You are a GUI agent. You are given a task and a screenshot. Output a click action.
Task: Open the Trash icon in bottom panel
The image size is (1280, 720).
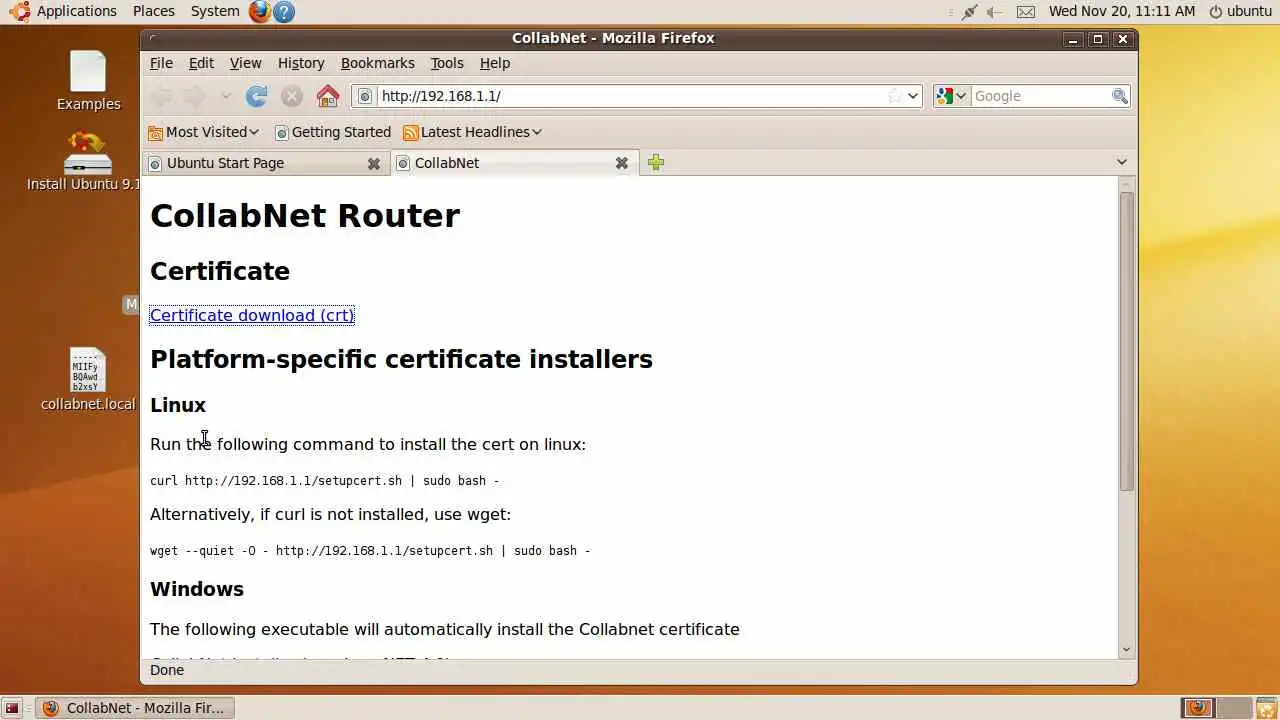click(1266, 708)
